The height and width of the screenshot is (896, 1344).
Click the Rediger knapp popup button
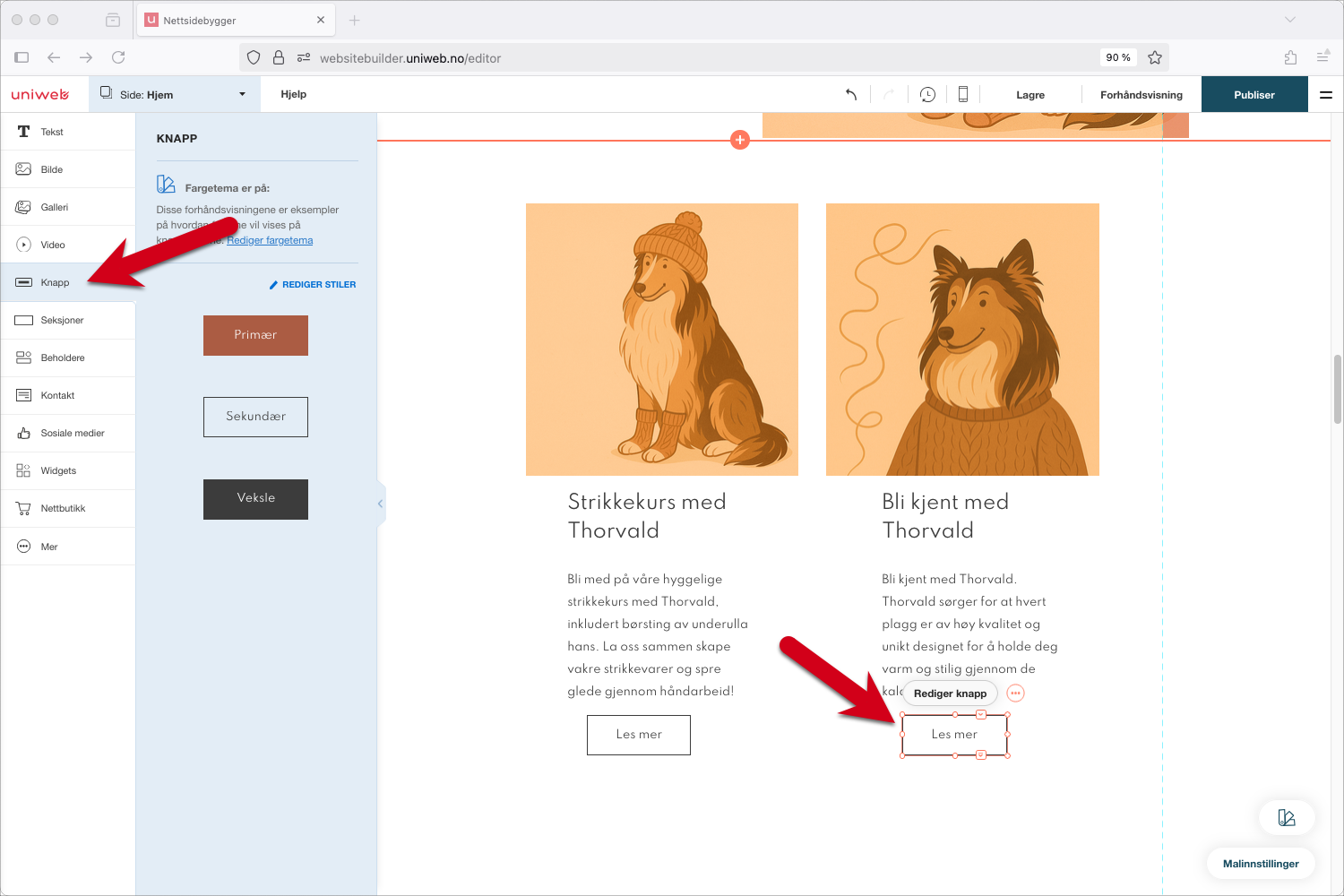(950, 693)
